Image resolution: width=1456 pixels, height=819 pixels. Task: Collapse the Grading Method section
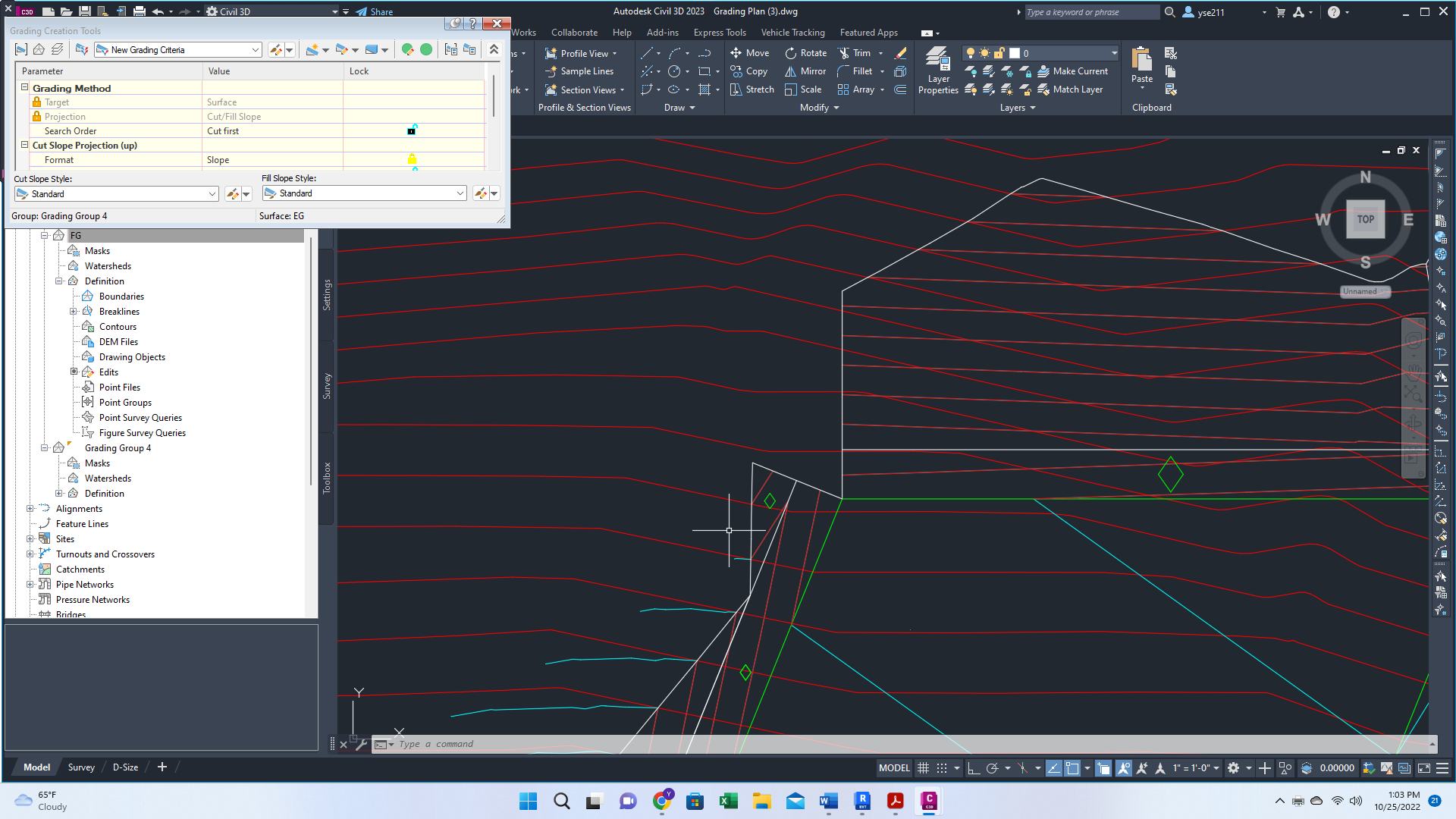click(x=24, y=87)
